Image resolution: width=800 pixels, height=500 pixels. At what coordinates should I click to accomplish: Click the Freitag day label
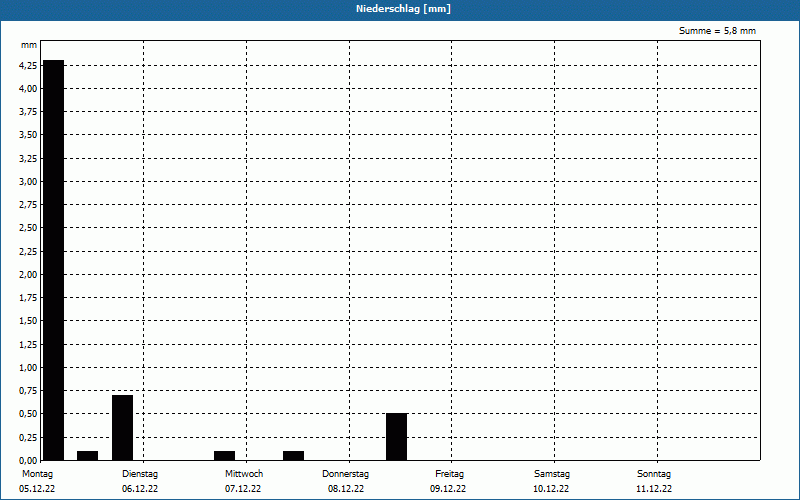[x=449, y=474]
